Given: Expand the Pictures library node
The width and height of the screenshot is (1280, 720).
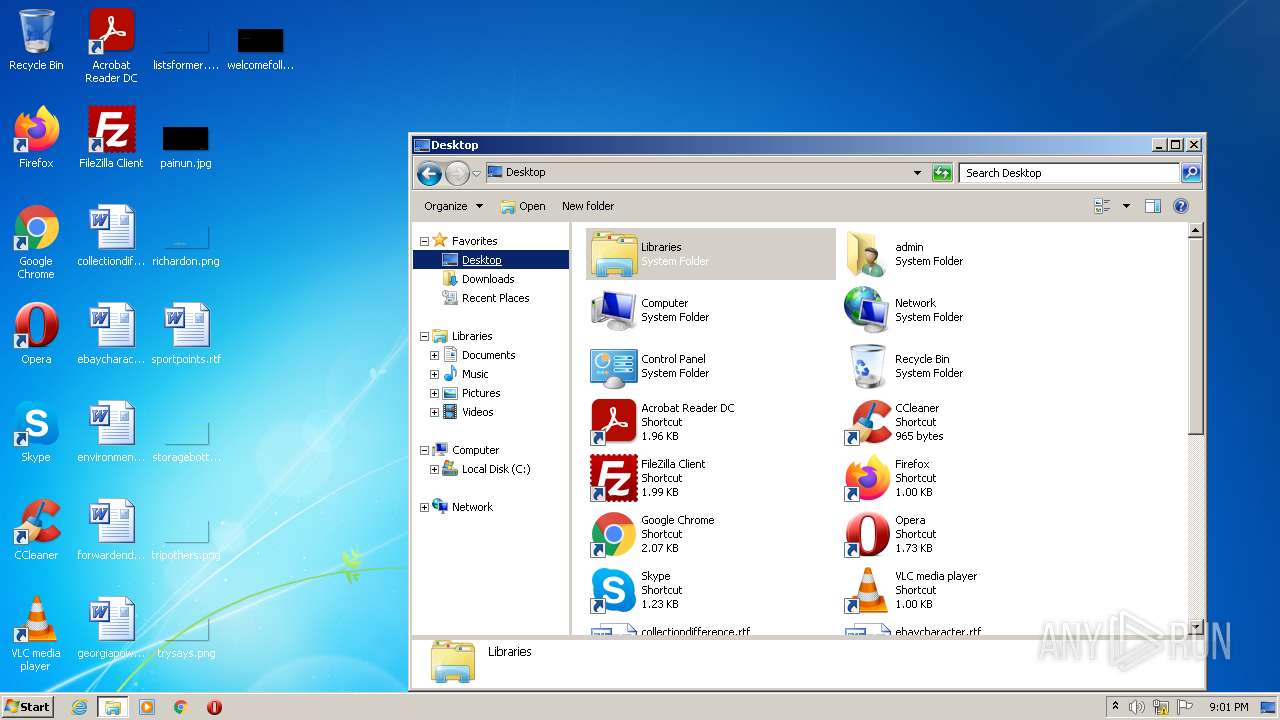Looking at the screenshot, I should tap(434, 393).
